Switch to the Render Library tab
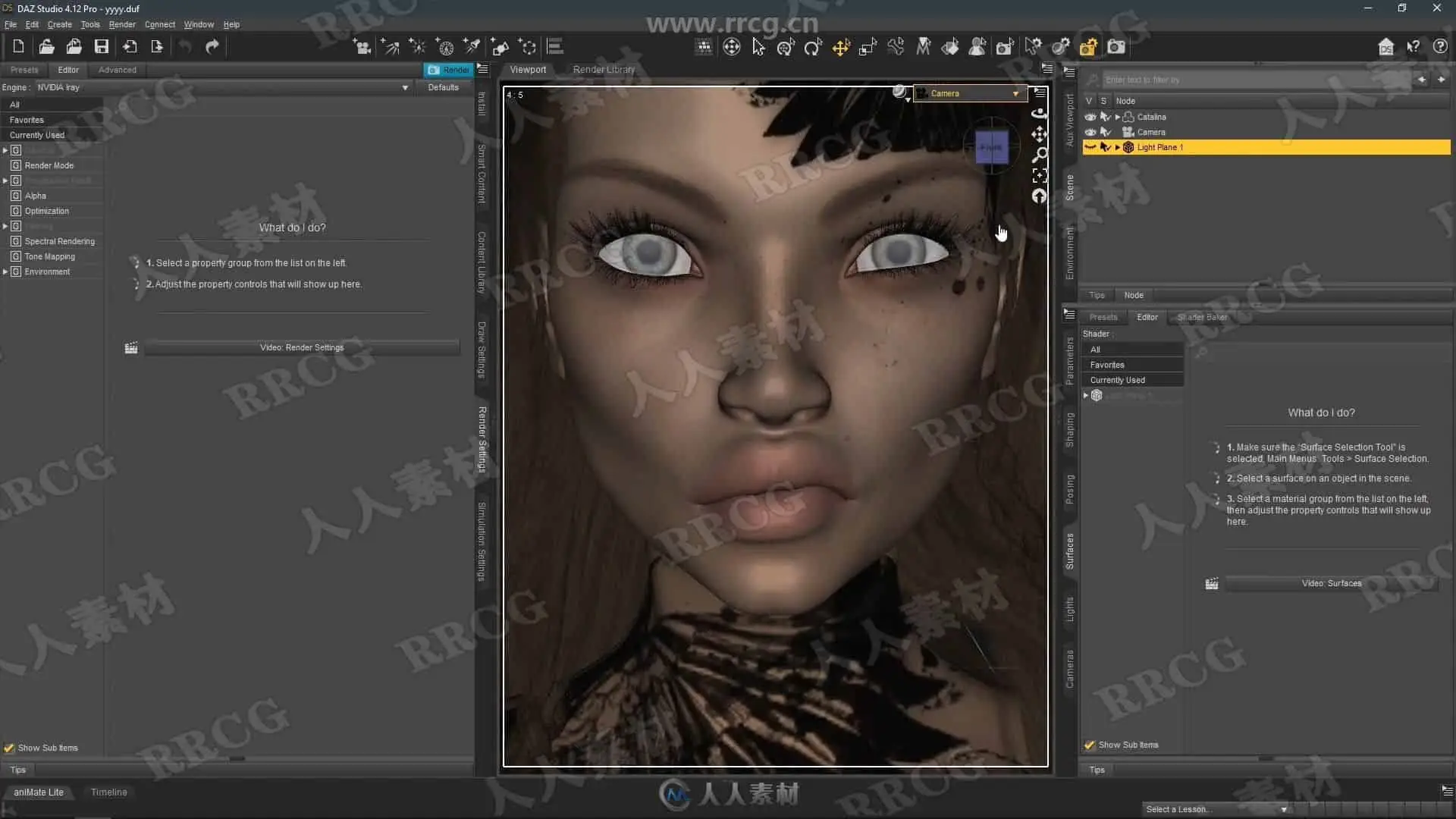The image size is (1456, 819). click(x=604, y=69)
